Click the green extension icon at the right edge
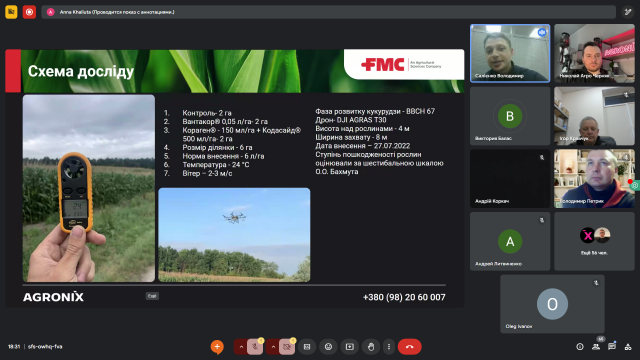Screen dimensions: 640x360 (x=635, y=185)
